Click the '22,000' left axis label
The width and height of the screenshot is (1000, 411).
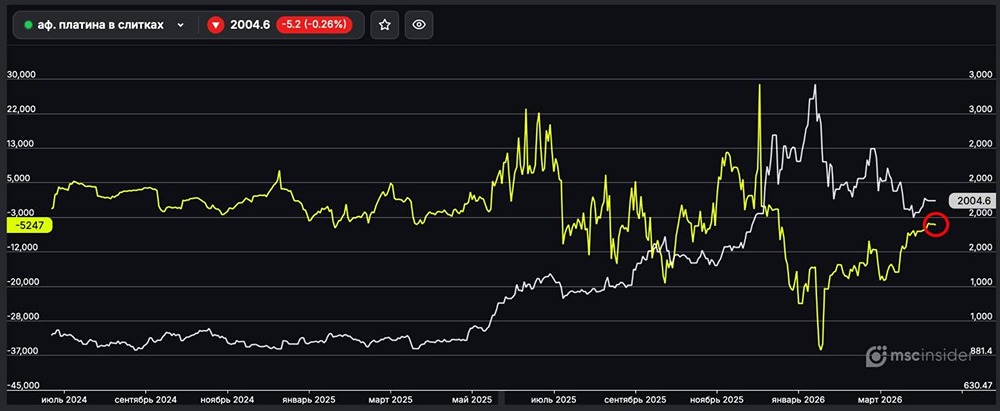point(21,110)
